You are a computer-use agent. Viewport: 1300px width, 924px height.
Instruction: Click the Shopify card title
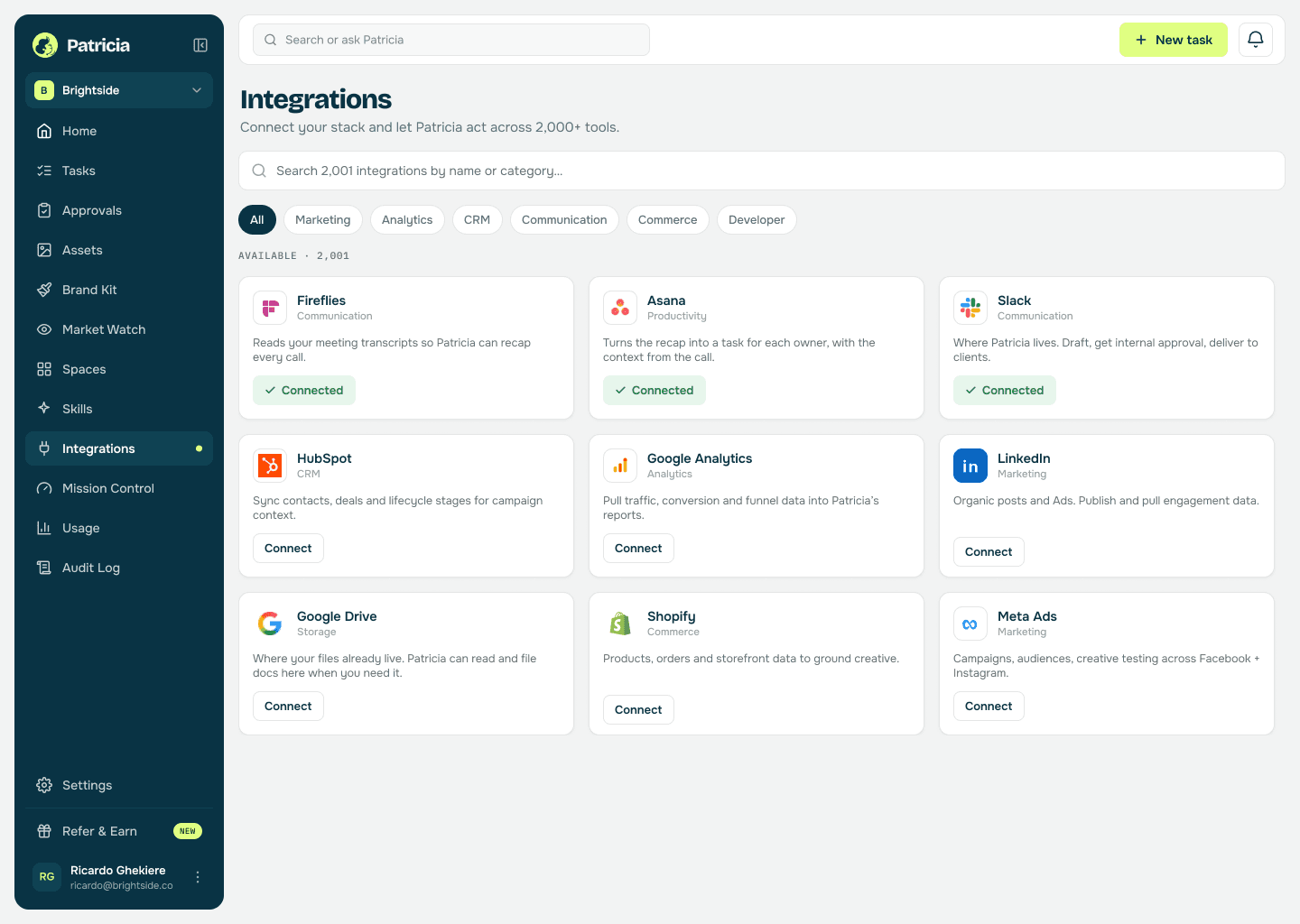(672, 616)
